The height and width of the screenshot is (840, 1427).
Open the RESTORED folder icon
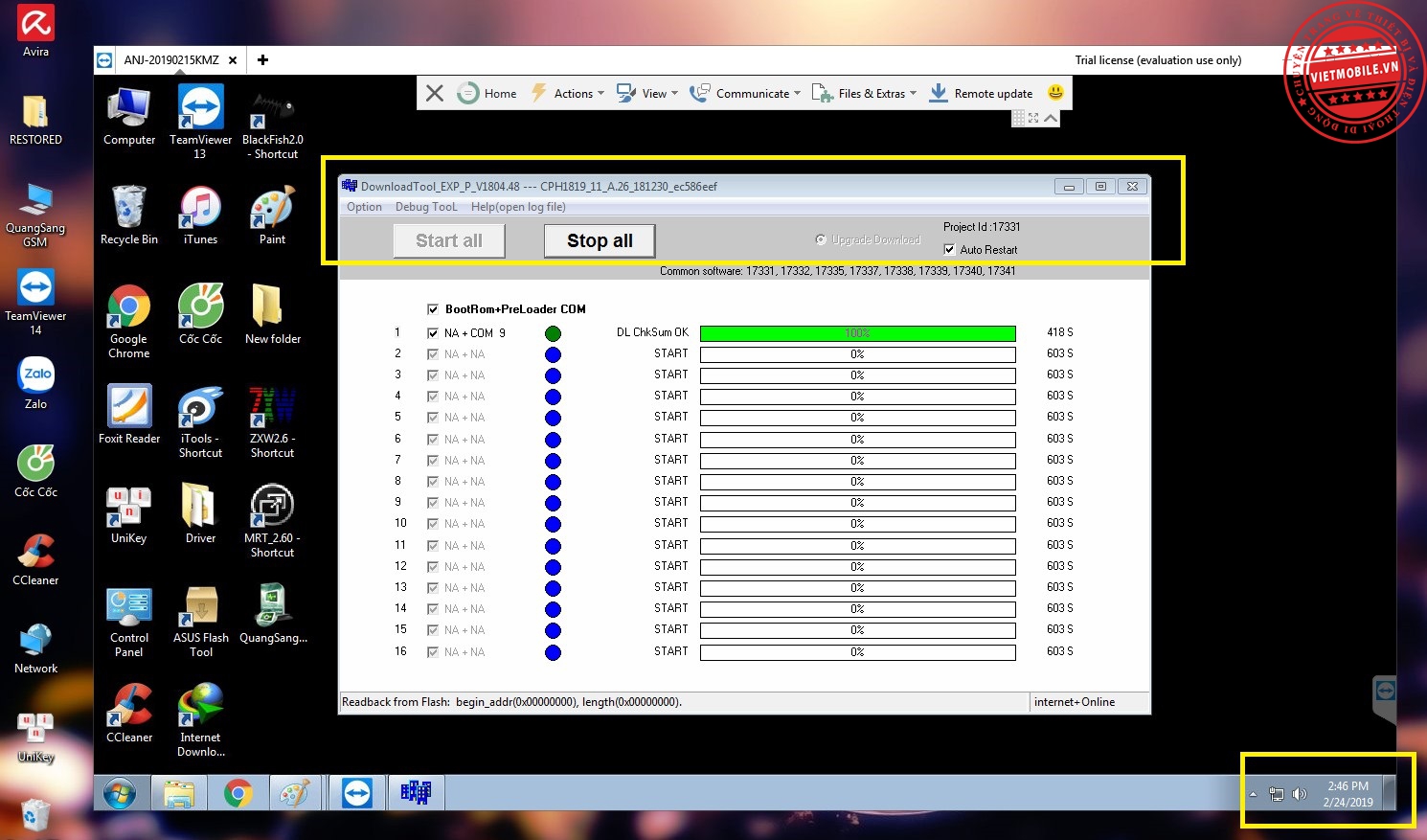35,119
